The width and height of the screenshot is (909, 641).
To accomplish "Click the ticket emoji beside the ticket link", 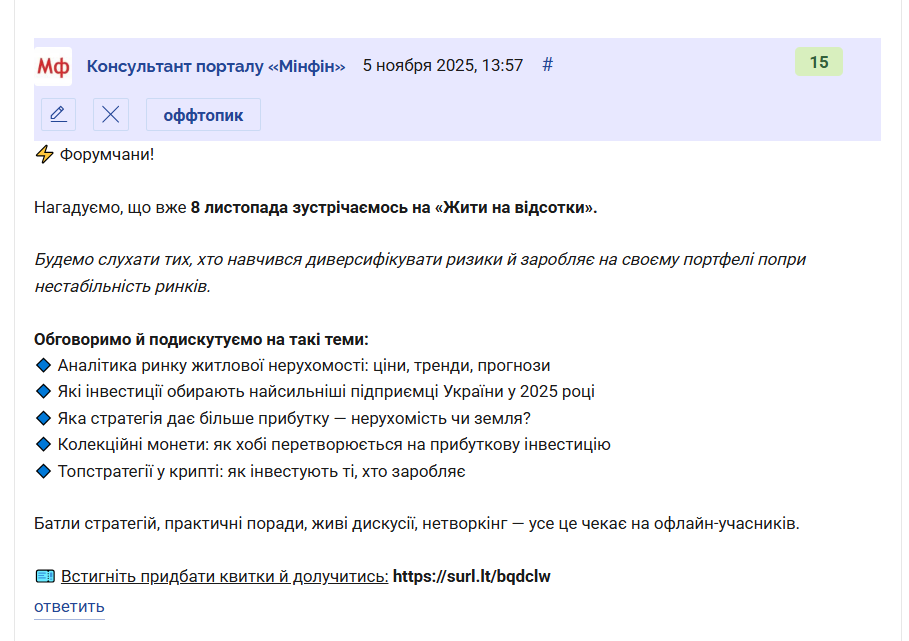I will click(45, 576).
